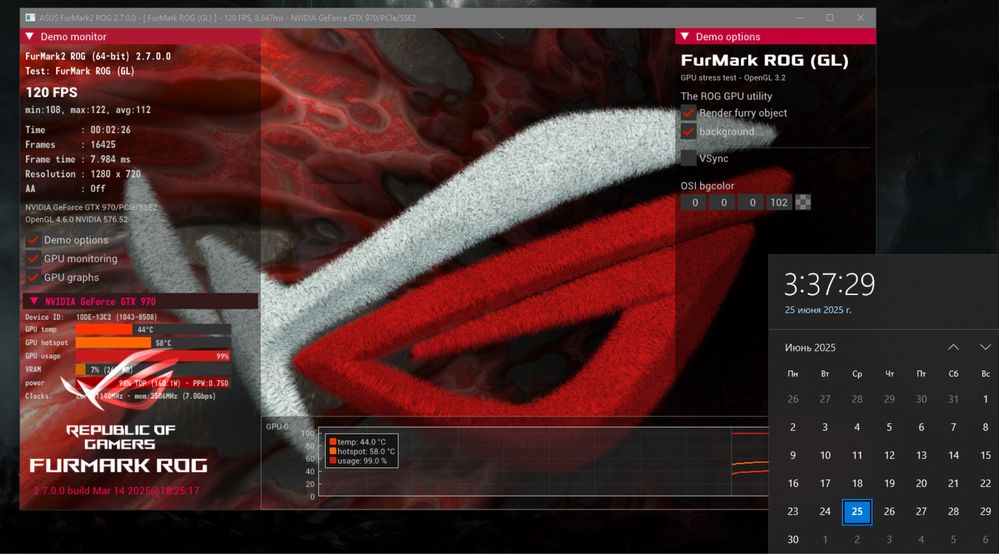Select June 1 in the calendar

click(985, 399)
